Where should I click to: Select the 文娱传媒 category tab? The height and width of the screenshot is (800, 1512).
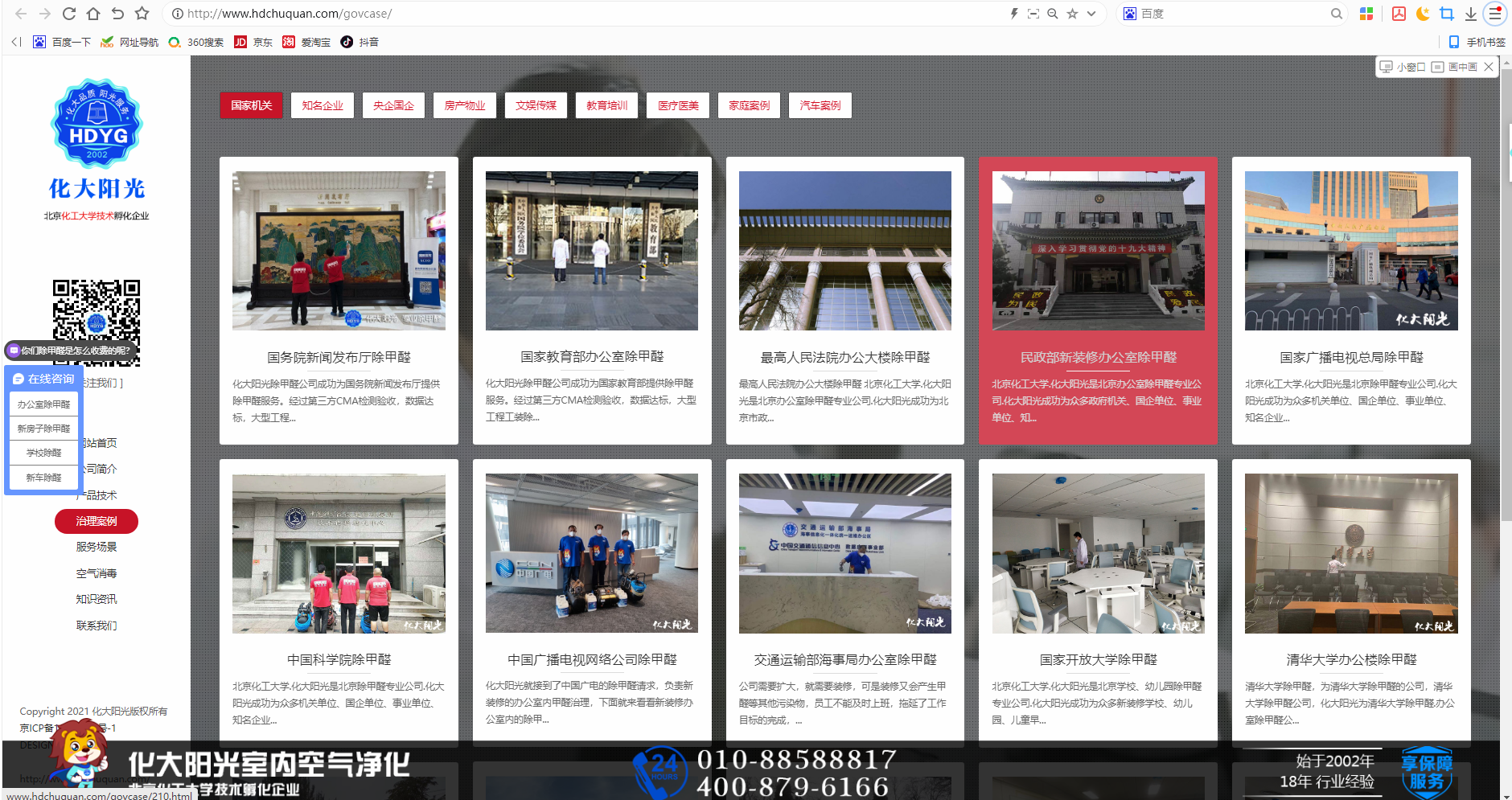tap(536, 105)
